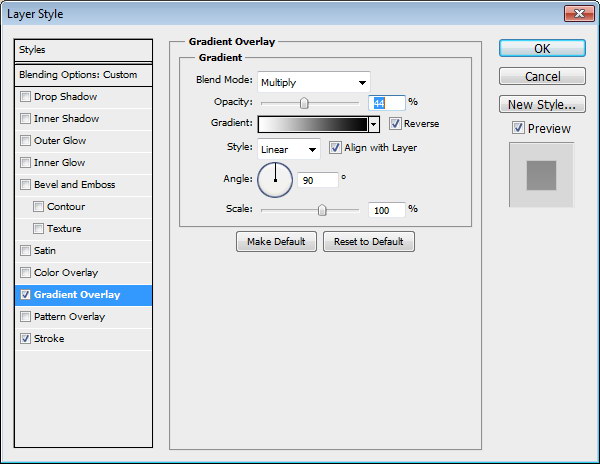Open Satin settings label

pos(45,251)
